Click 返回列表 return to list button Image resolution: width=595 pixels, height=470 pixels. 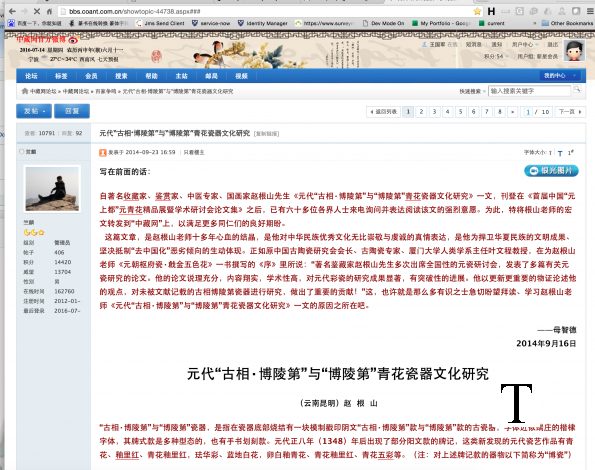coord(384,112)
